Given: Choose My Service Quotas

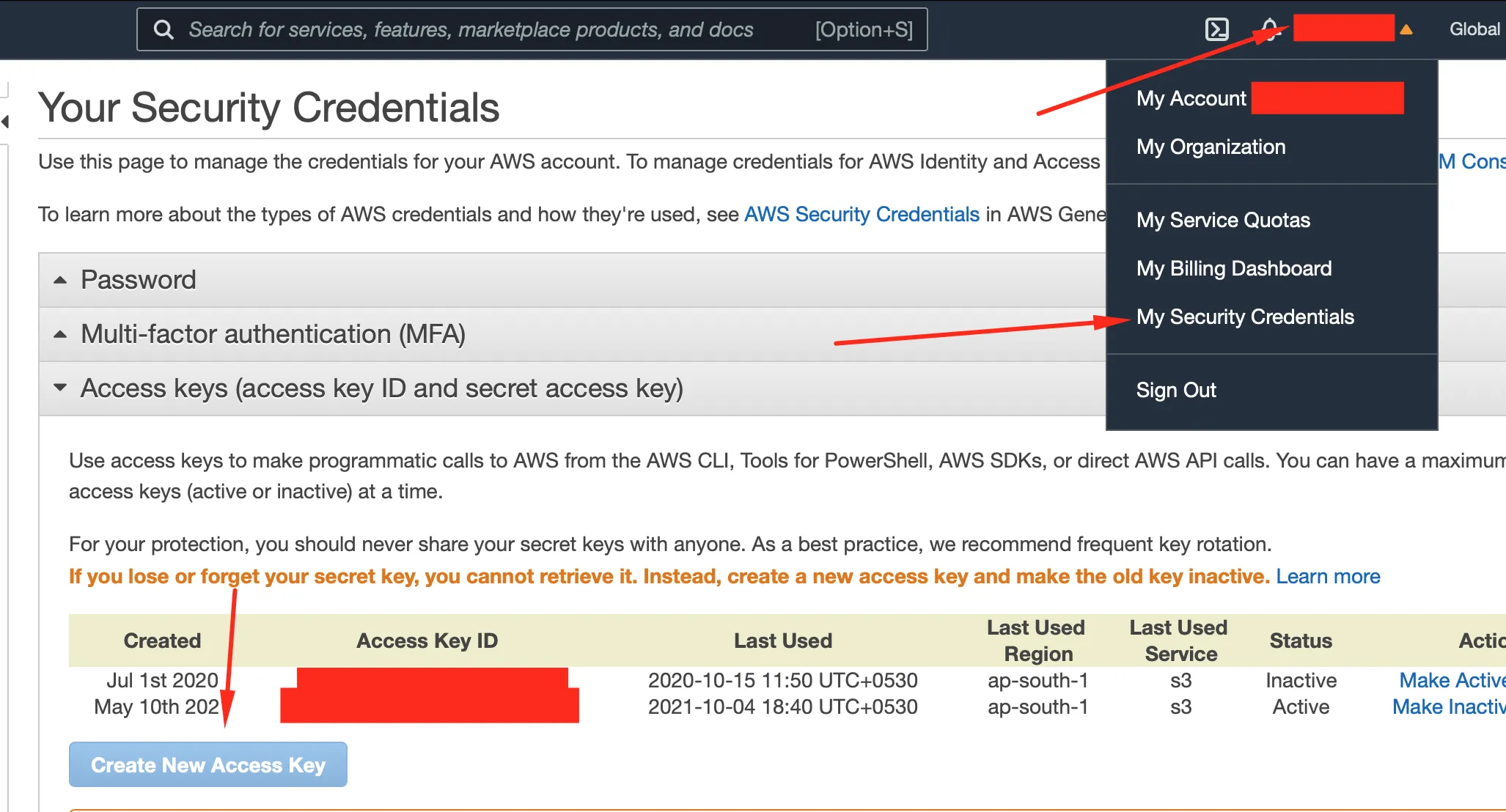Looking at the screenshot, I should coord(1222,220).
